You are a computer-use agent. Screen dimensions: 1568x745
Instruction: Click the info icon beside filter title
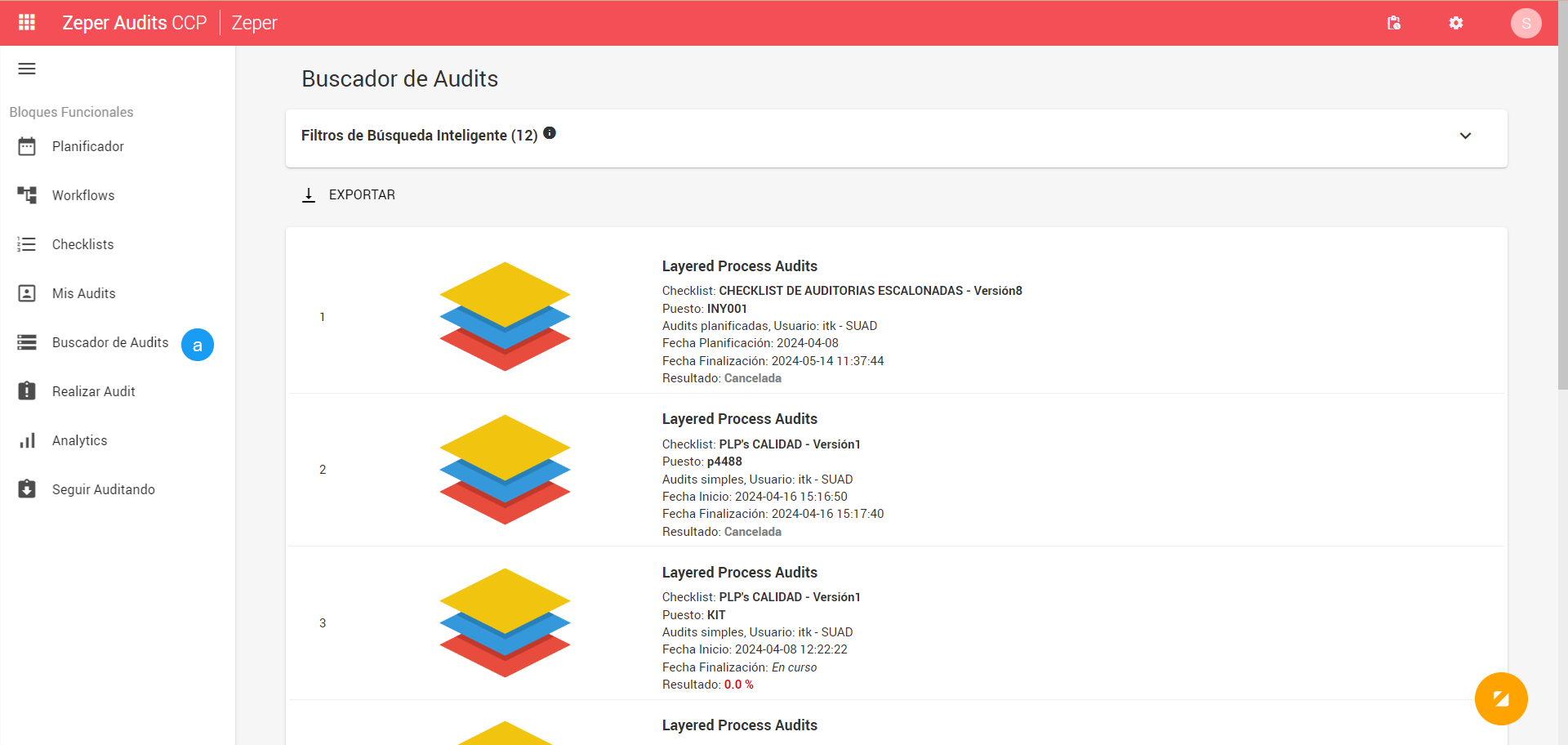pos(550,133)
